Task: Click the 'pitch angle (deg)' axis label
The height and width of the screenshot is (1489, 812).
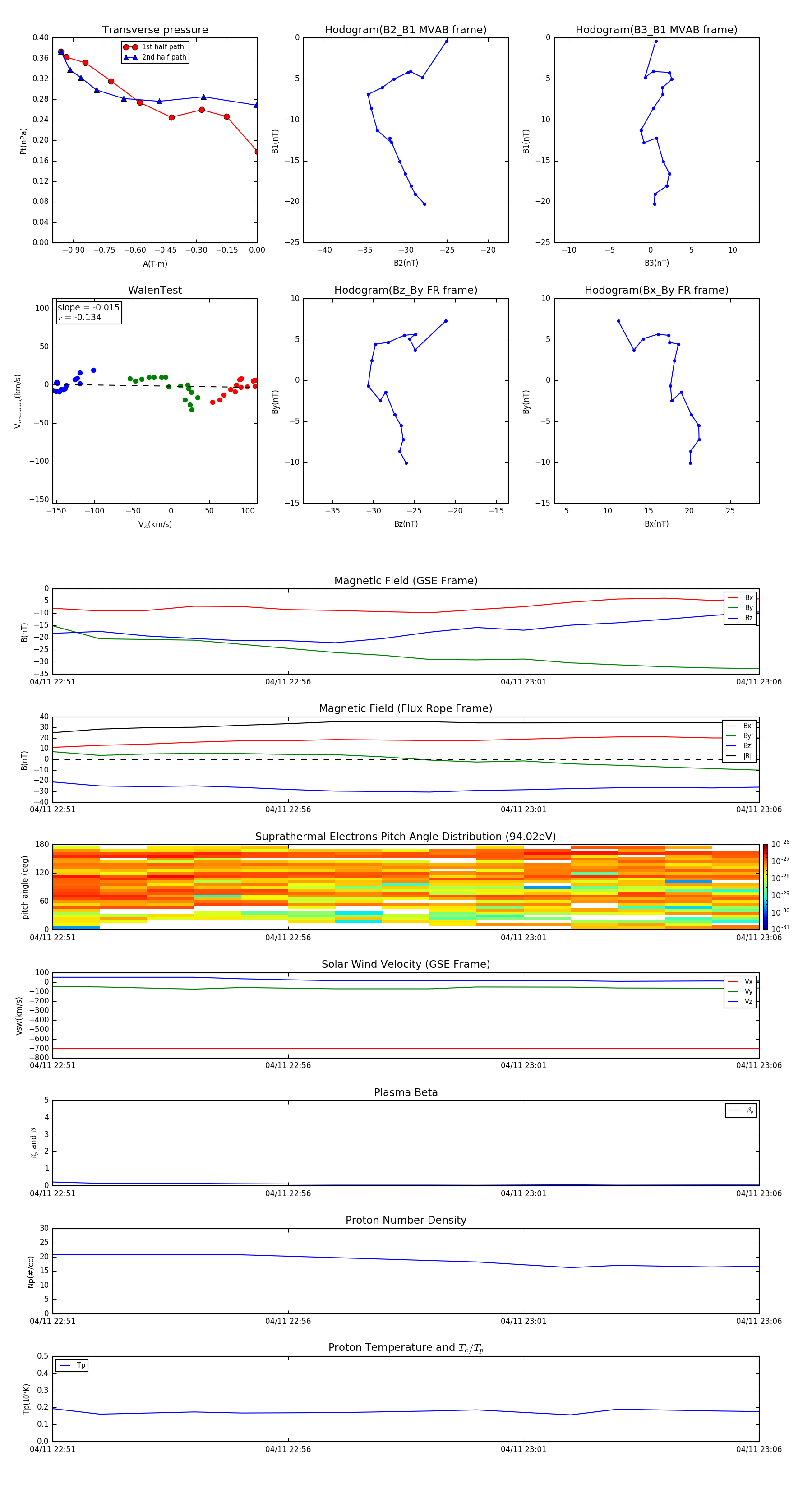Action: click(25, 887)
